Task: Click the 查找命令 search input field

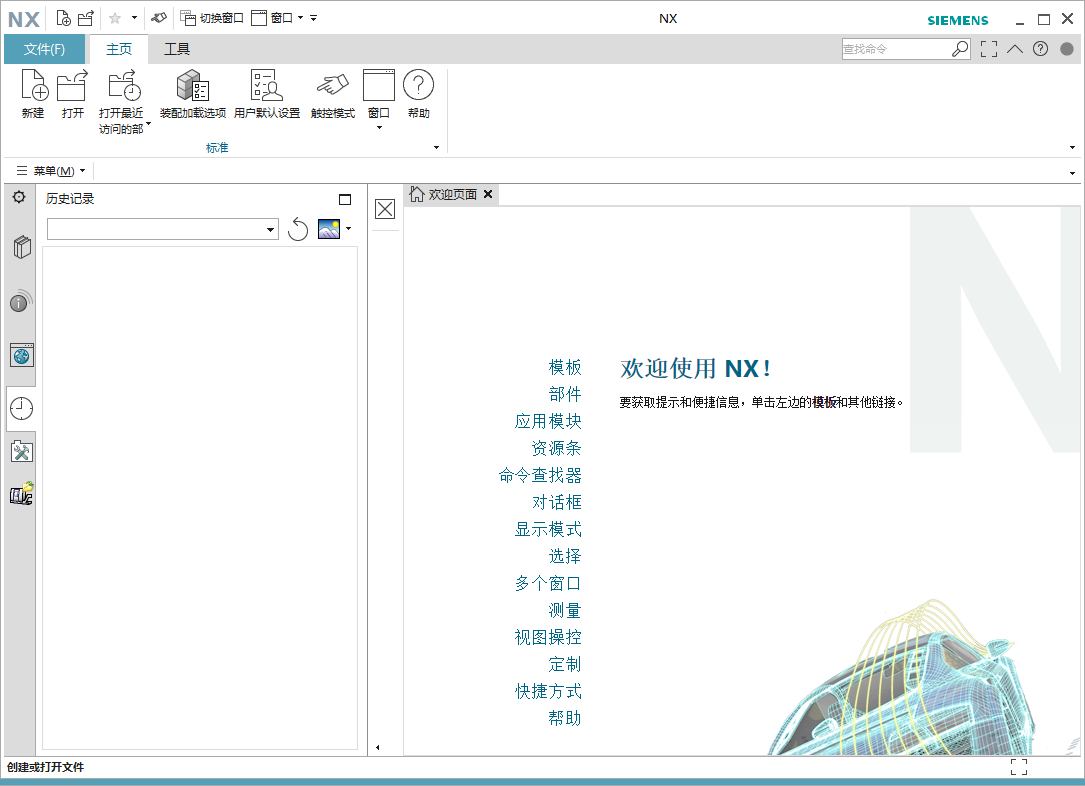Action: click(x=896, y=49)
